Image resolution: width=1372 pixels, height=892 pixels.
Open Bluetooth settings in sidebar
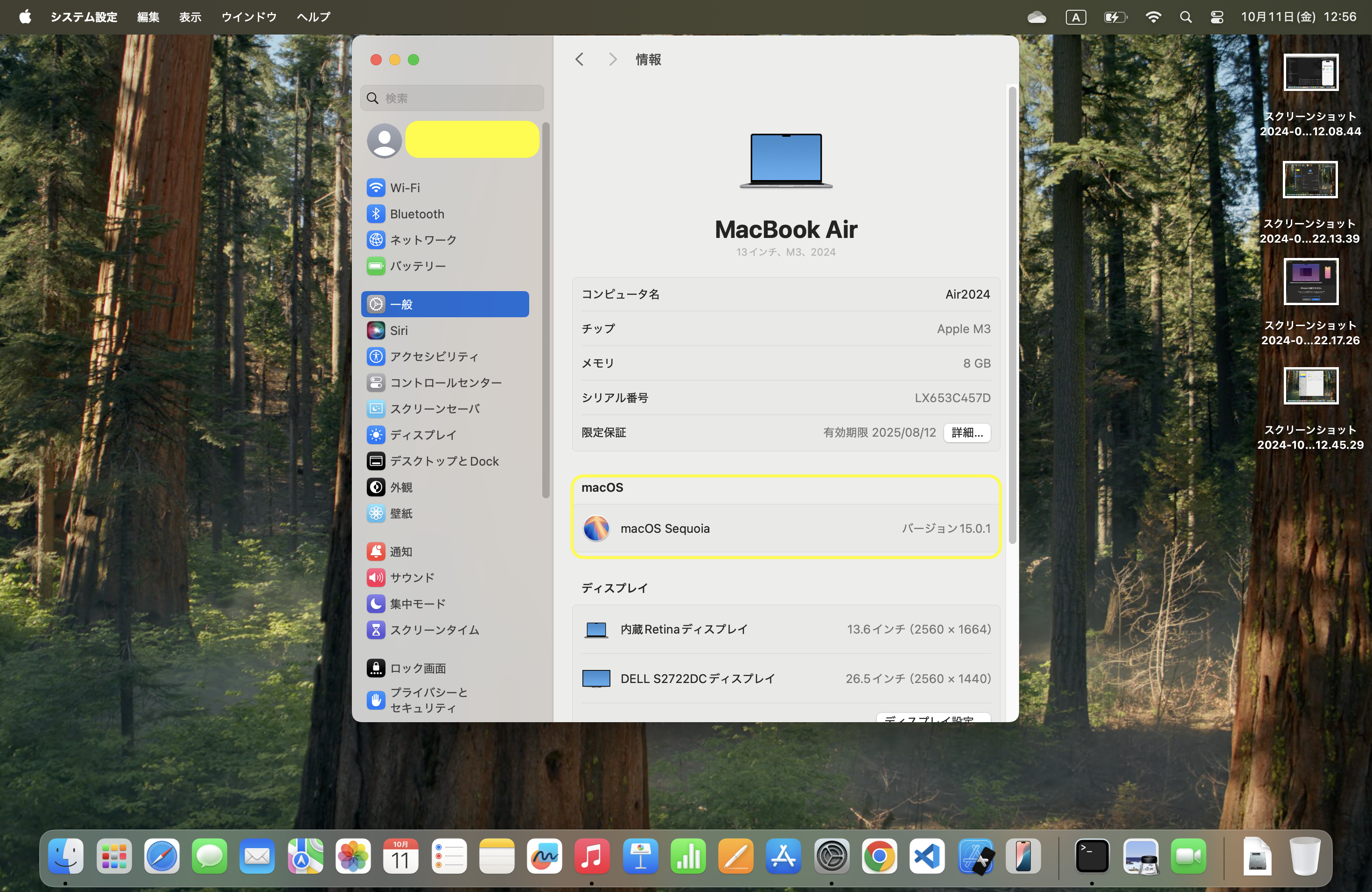[416, 214]
